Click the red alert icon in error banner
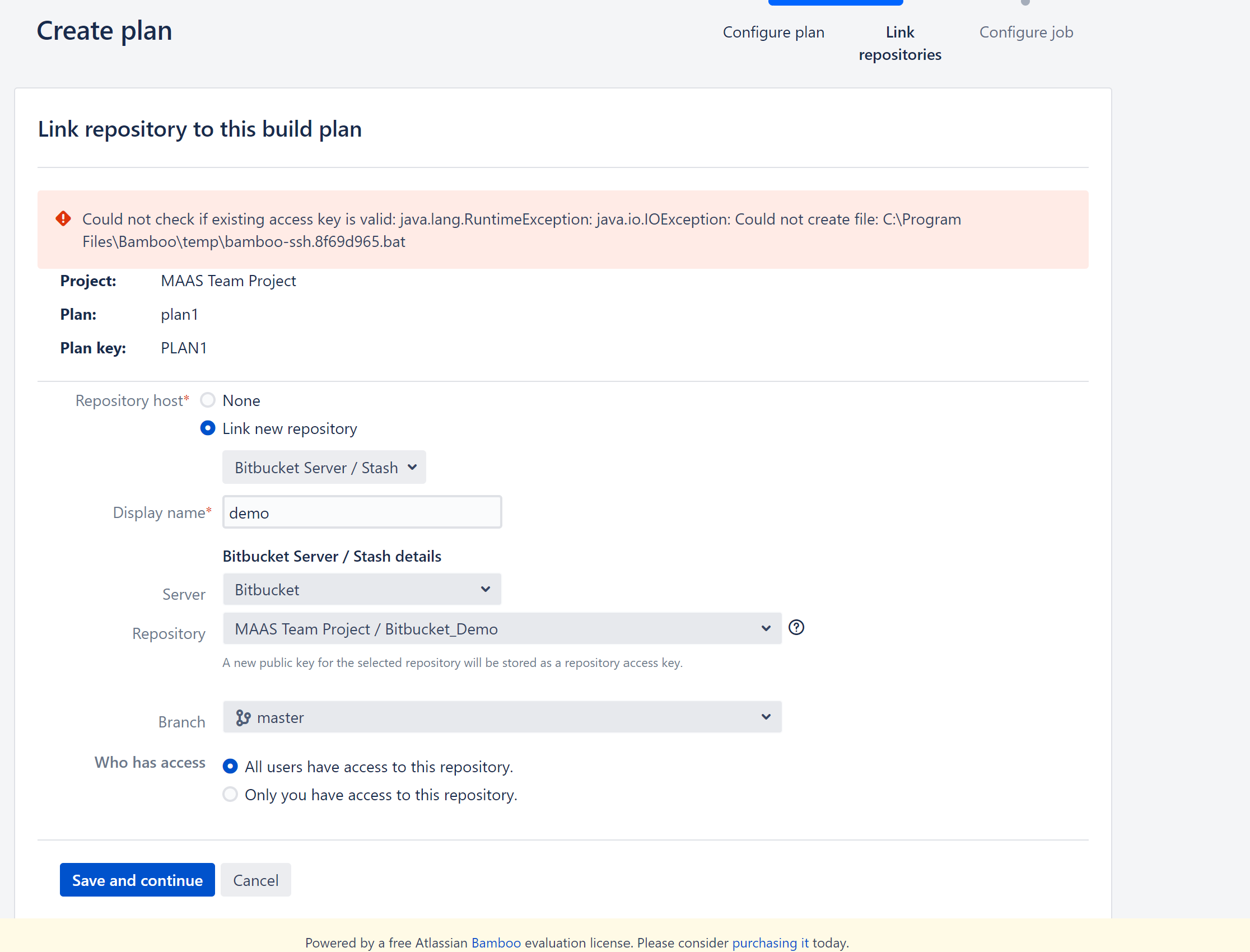Screen dimensions: 1250x952 coord(63,218)
